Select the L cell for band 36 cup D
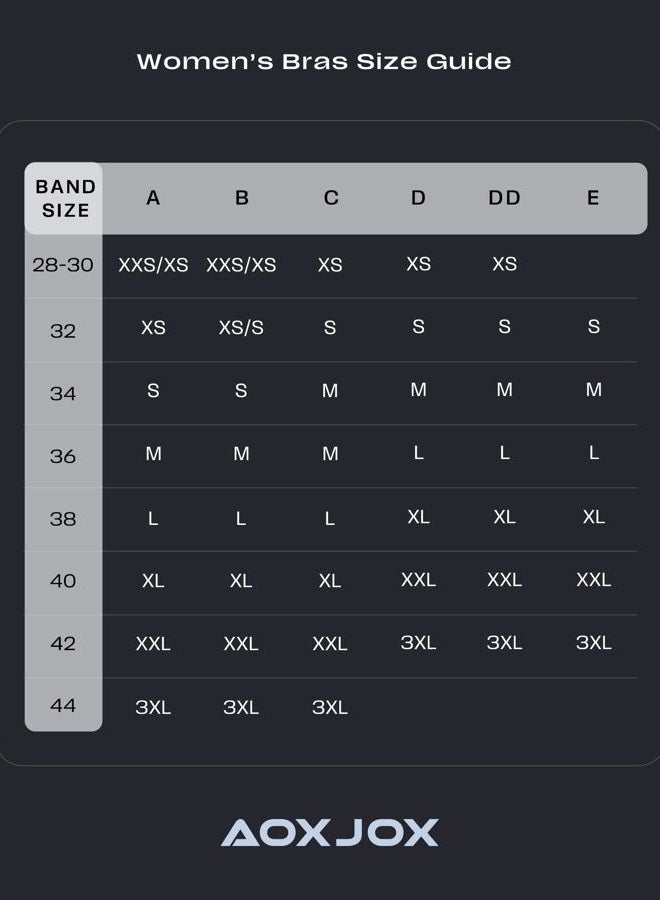The height and width of the screenshot is (900, 660). click(x=418, y=453)
